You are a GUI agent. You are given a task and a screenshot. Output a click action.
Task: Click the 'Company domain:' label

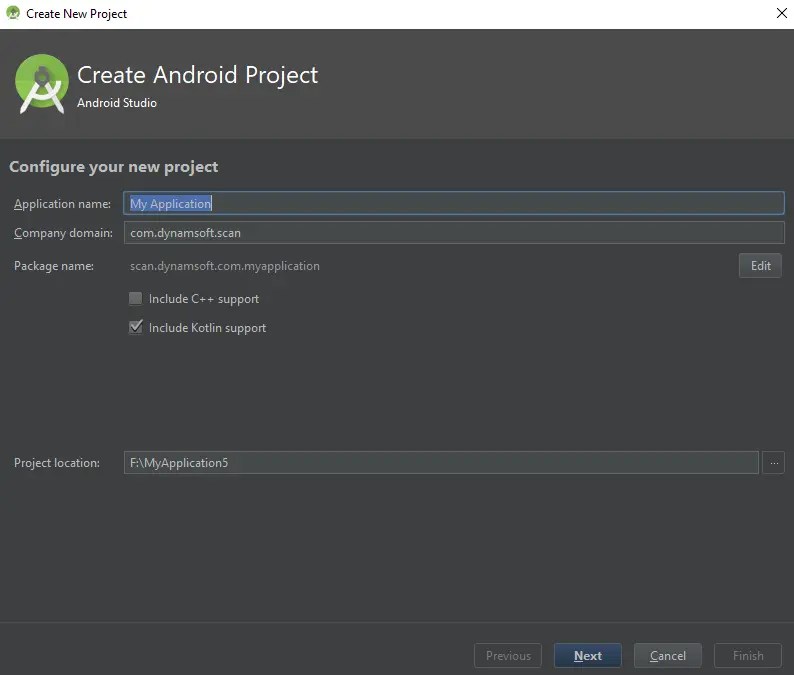[63, 233]
